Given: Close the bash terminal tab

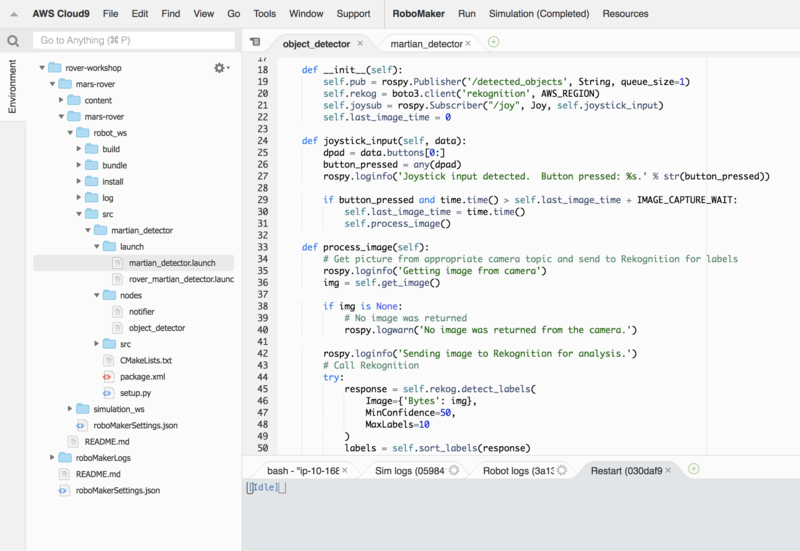Looking at the screenshot, I should click(x=344, y=470).
